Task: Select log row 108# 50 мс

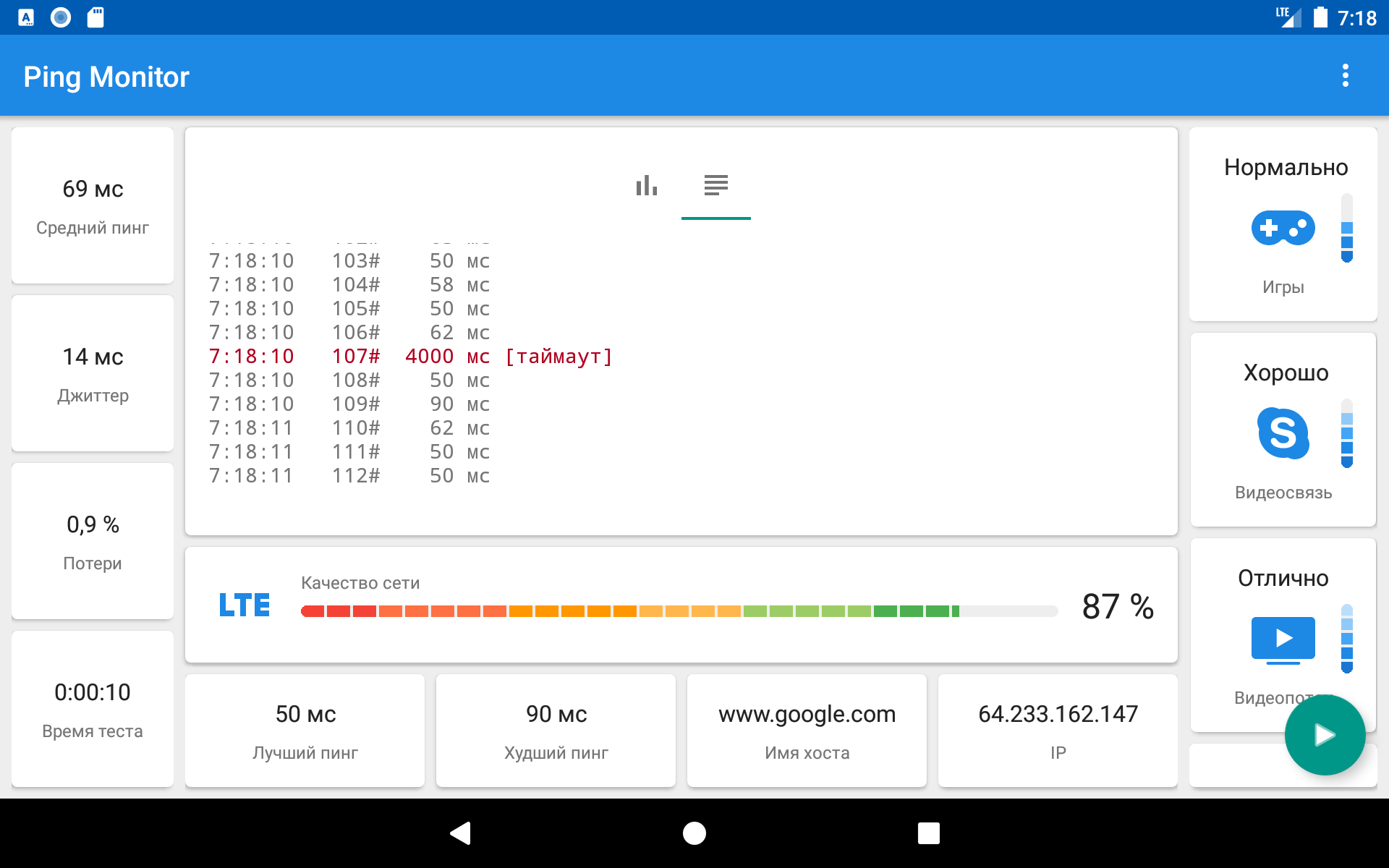Action: [x=349, y=380]
